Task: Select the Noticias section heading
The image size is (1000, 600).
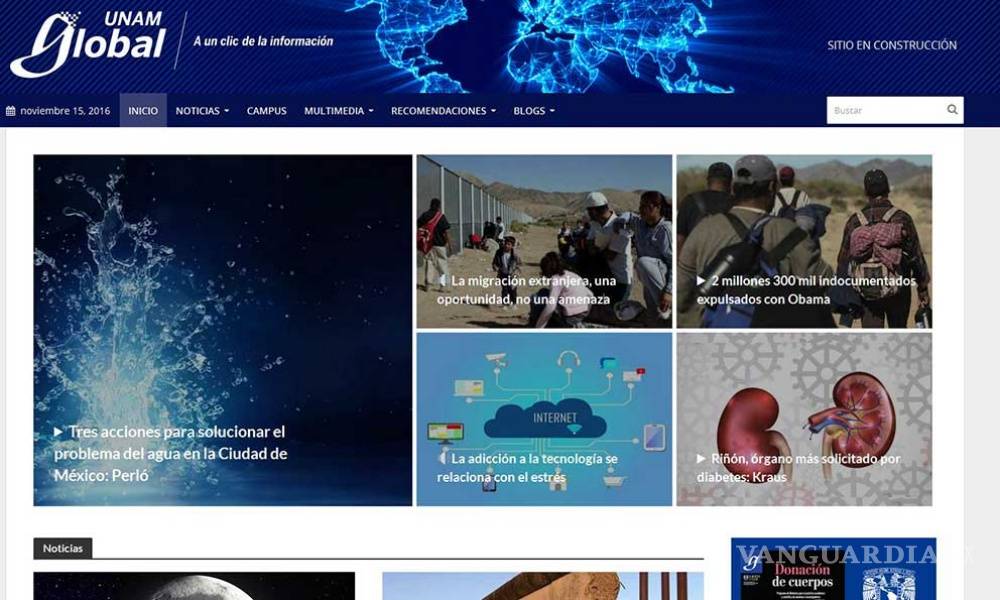Action: point(62,548)
